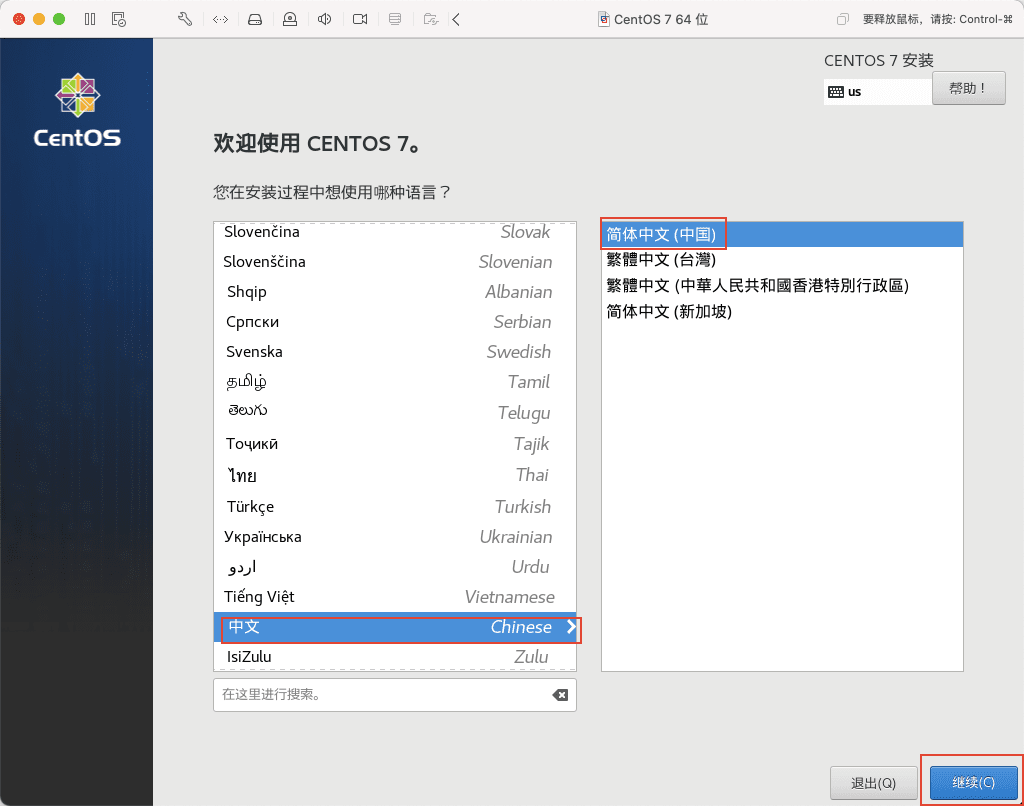
Task: Choose 简体中文 (新加坡) locale
Action: pos(669,312)
